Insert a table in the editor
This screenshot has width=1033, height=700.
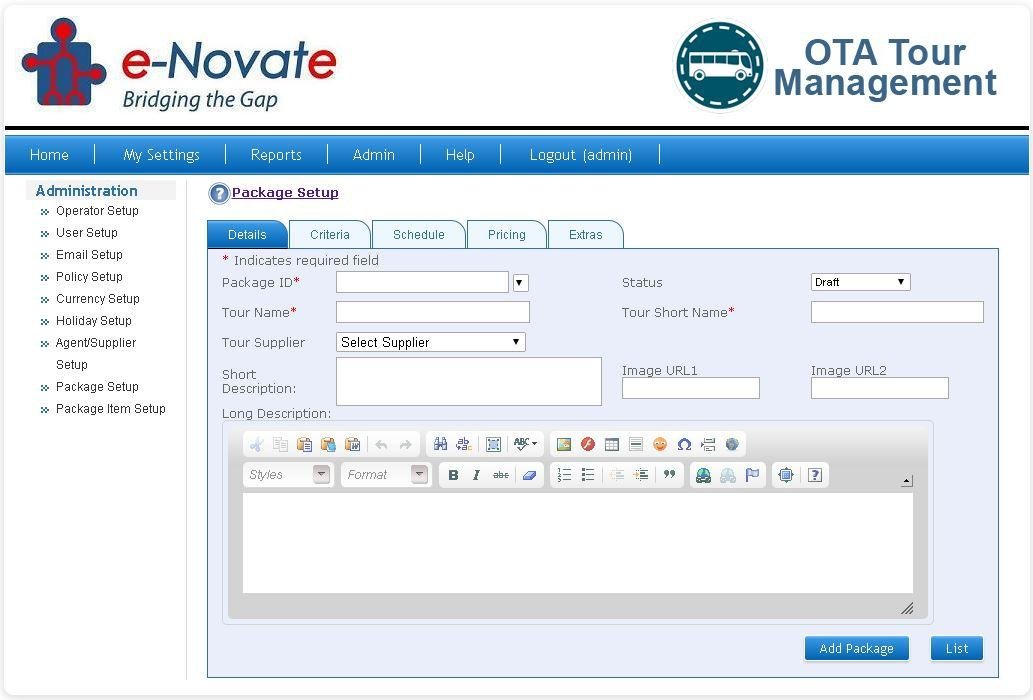[612, 445]
